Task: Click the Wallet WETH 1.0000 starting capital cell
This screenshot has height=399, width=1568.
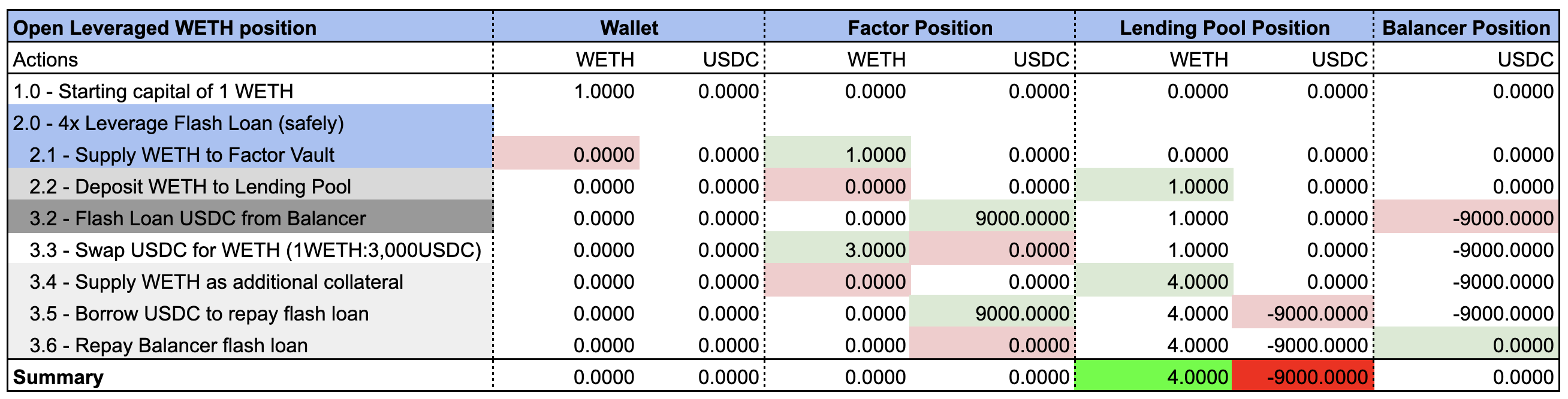Action: [x=566, y=91]
